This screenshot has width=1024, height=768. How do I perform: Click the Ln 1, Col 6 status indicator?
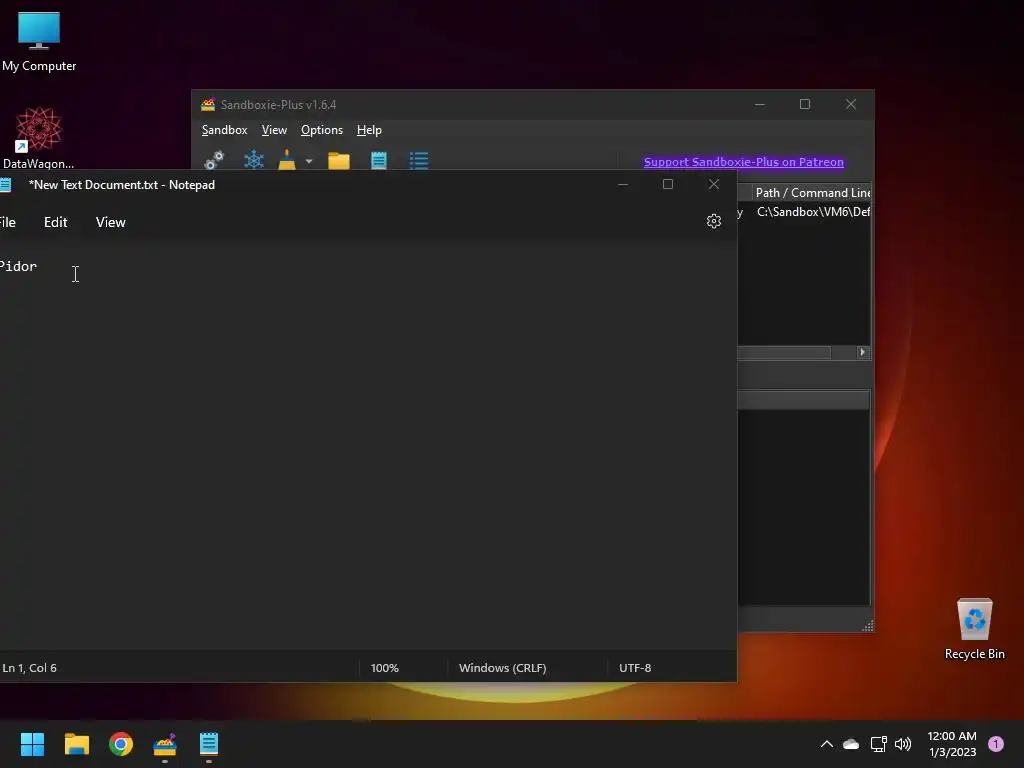29,668
